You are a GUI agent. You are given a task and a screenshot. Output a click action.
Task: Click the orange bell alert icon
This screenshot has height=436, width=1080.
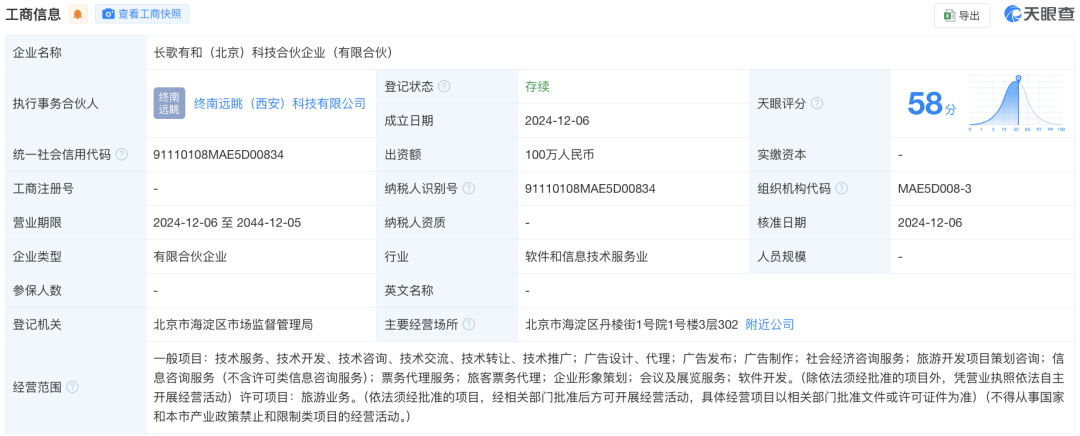78,14
